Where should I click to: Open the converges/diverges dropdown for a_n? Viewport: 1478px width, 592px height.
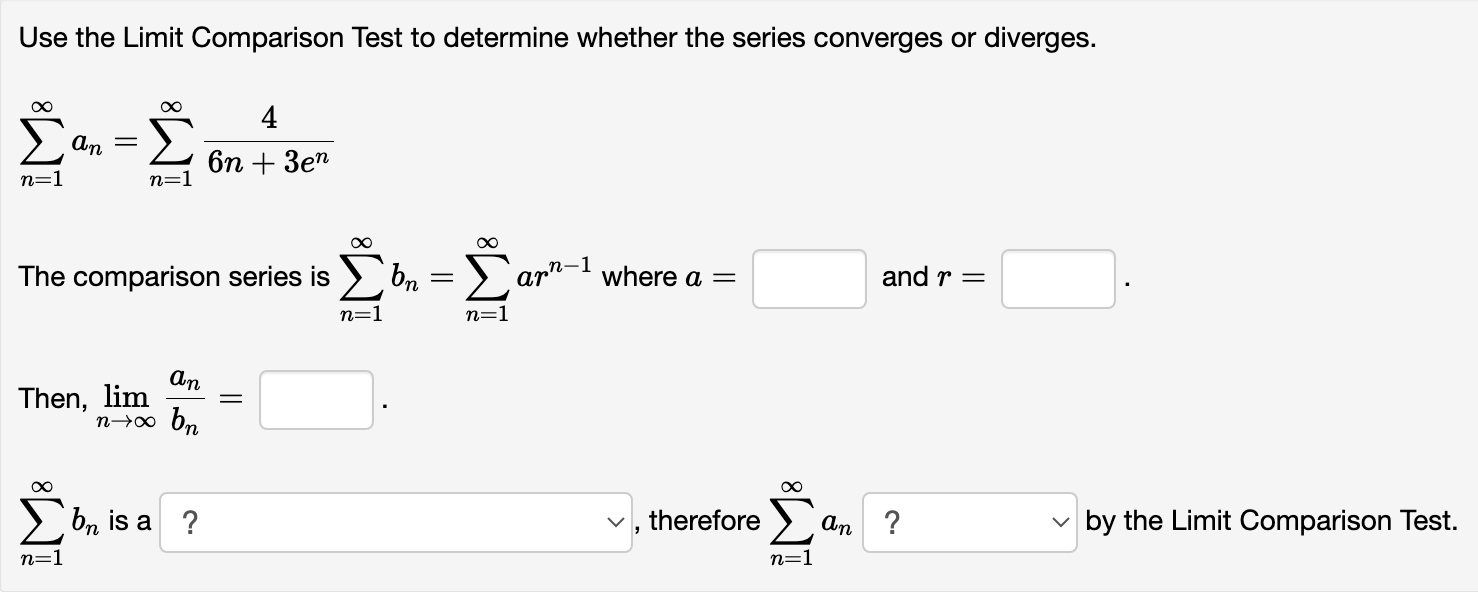[x=968, y=520]
